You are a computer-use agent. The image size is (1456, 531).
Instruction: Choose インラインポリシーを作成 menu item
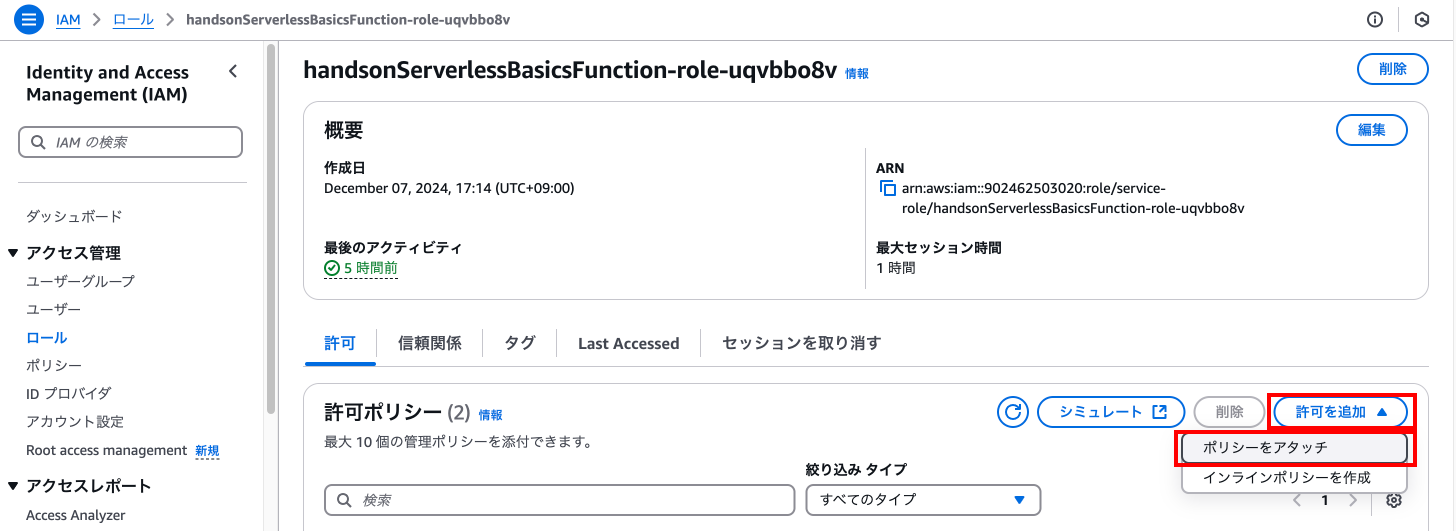(x=1294, y=478)
